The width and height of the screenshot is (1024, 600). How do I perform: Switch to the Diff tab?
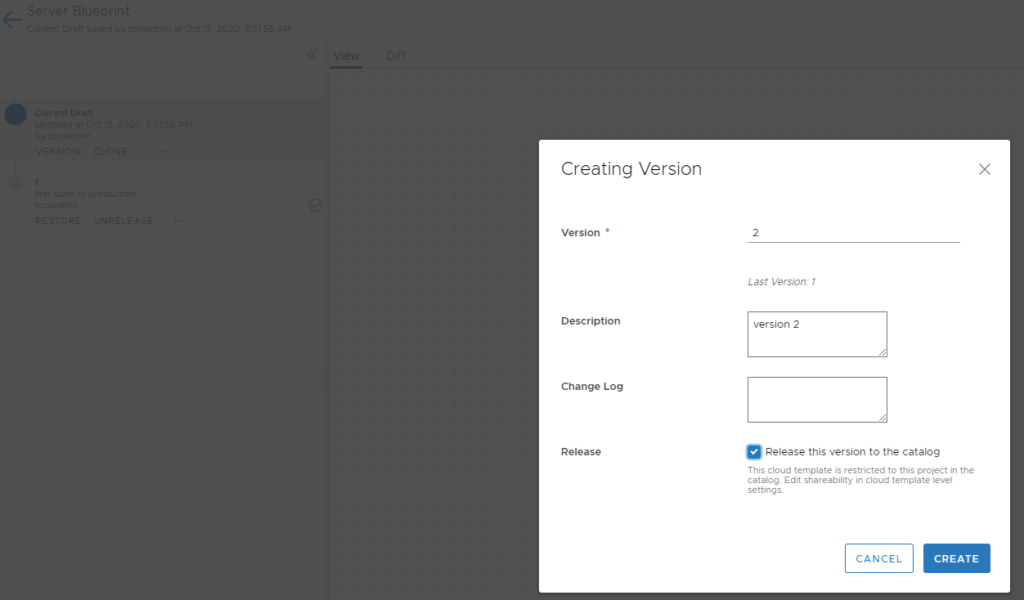[x=396, y=55]
